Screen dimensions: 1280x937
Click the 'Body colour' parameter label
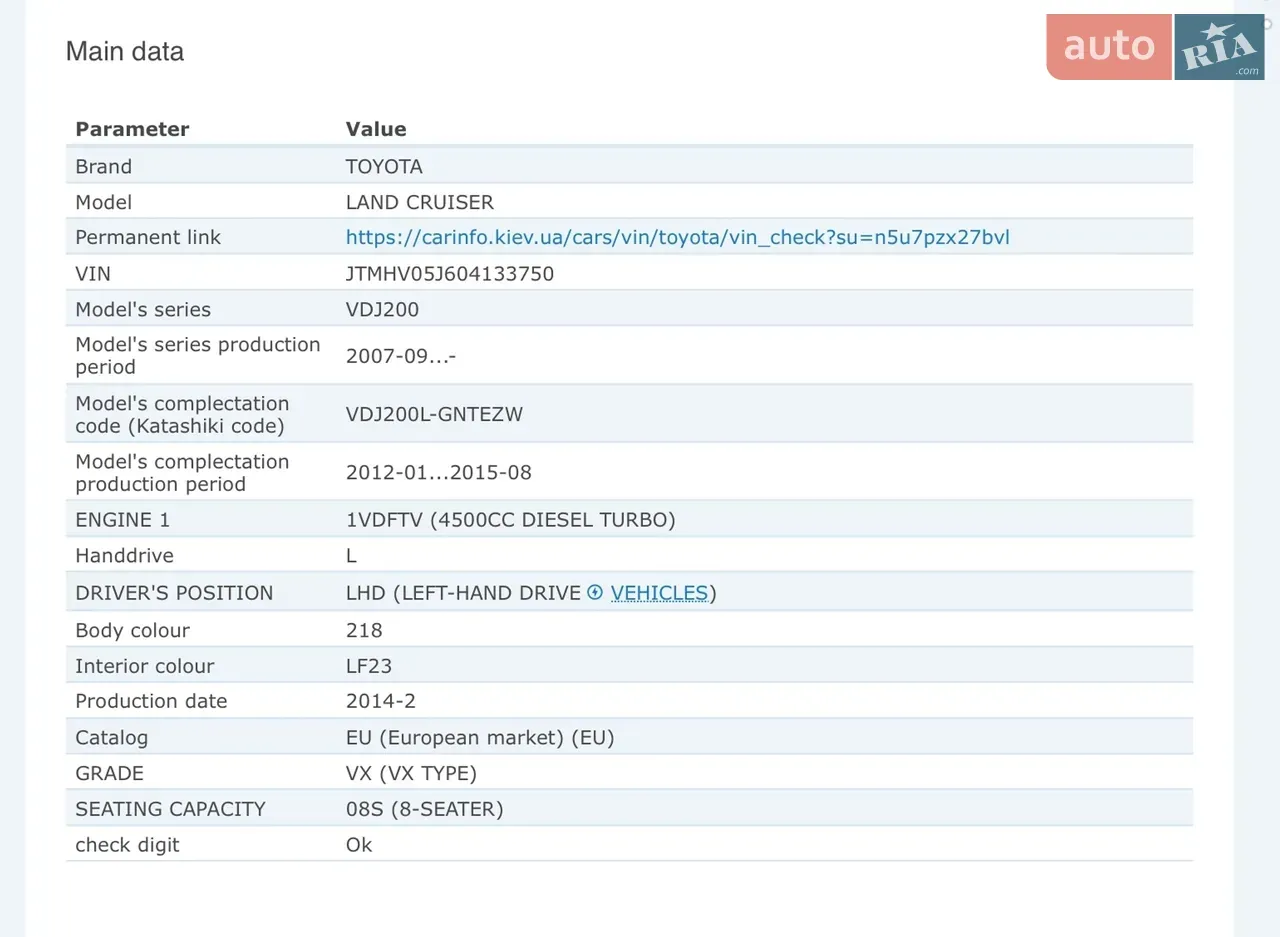tap(133, 630)
